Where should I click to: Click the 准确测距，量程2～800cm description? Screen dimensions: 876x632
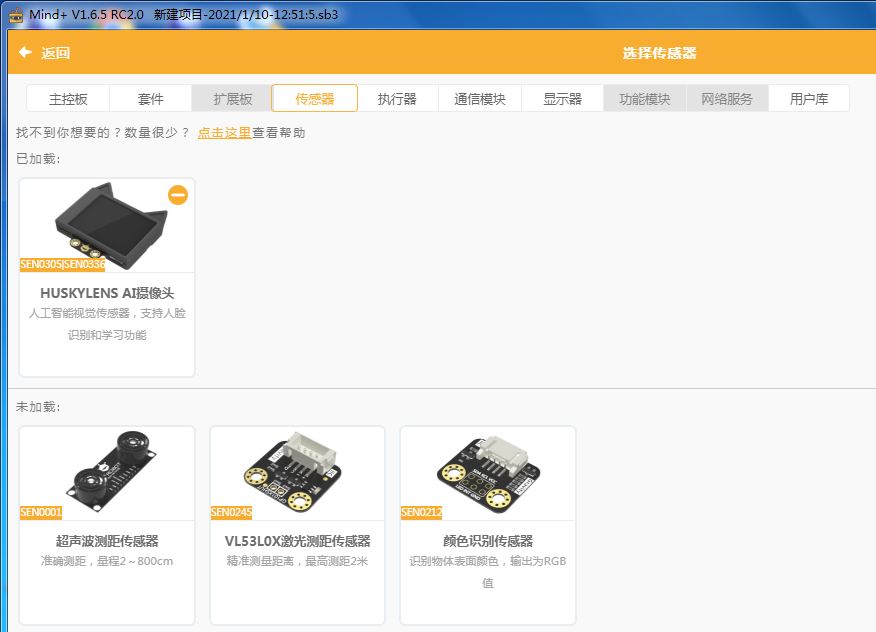tap(107, 561)
